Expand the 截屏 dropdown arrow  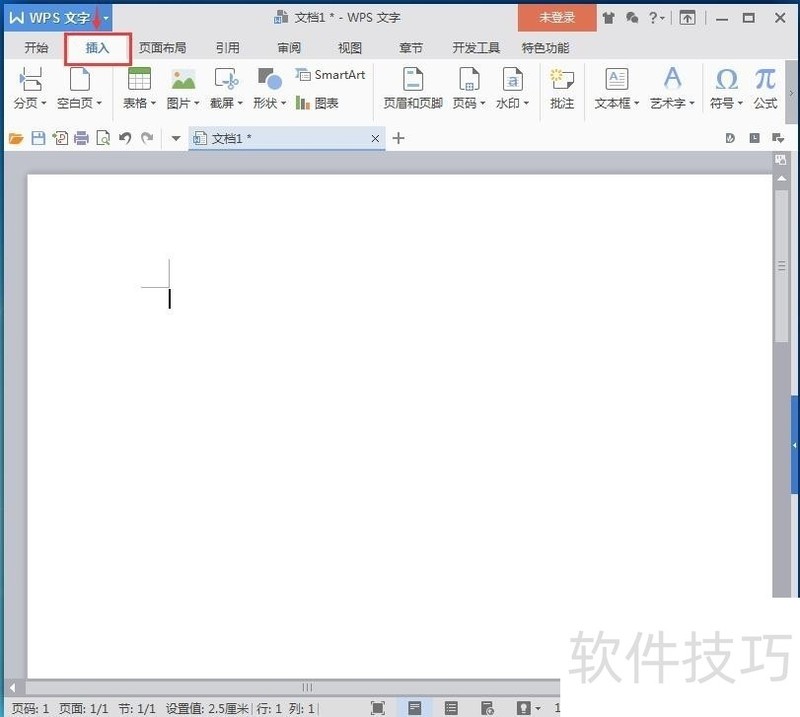tap(240, 104)
